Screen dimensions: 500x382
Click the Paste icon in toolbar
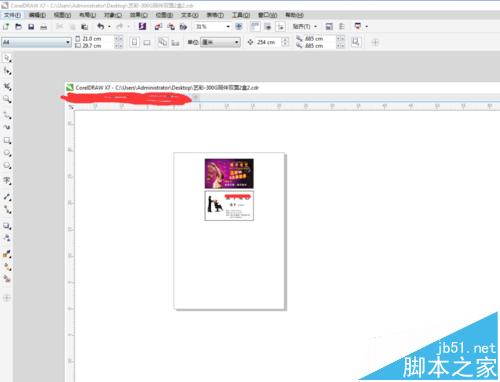point(85,27)
